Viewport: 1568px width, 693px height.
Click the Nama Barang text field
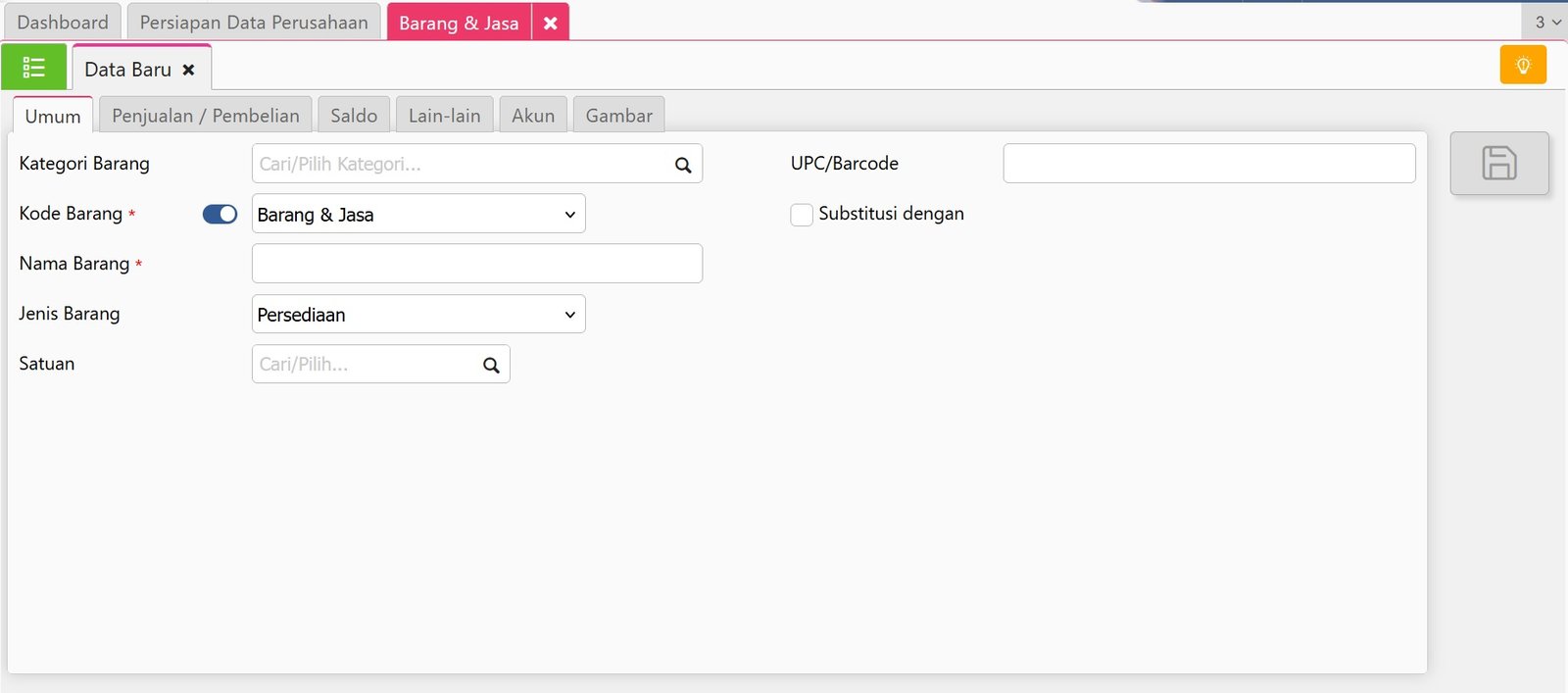(477, 264)
